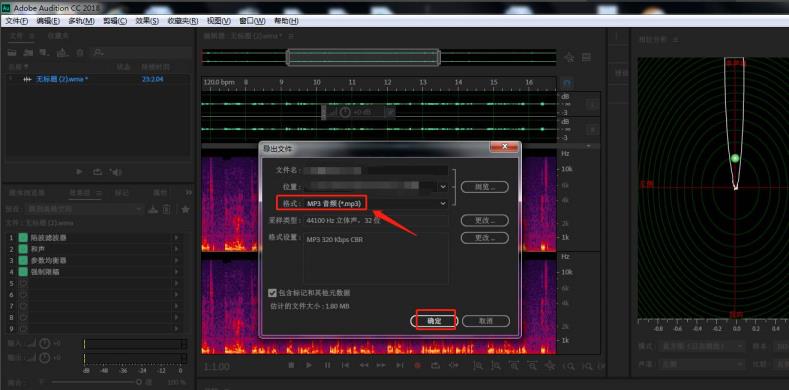Click the favorite star icon in effects rack
The width and height of the screenshot is (789, 390).
(185, 209)
